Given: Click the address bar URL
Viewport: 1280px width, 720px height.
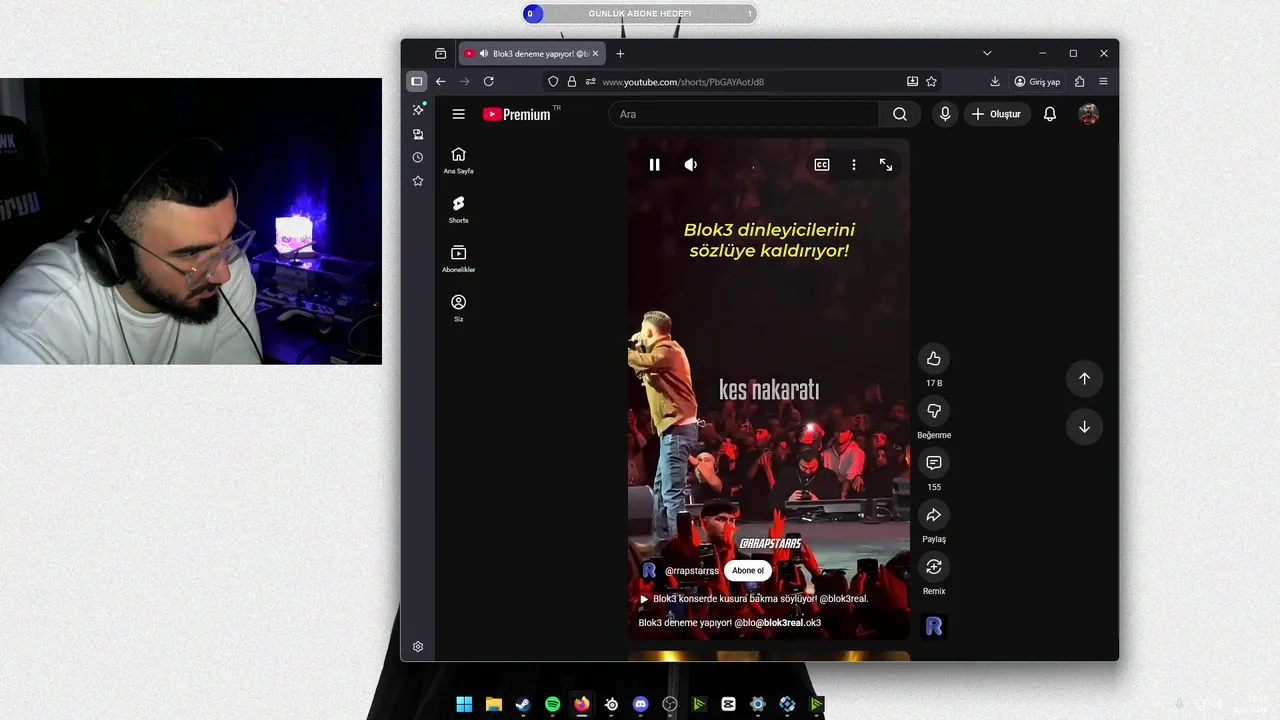Looking at the screenshot, I should pyautogui.click(x=683, y=82).
